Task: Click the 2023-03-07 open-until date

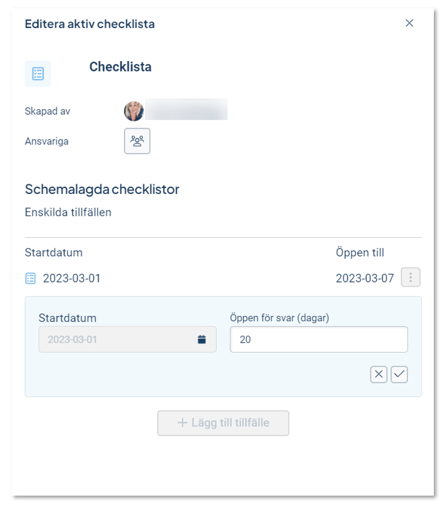Action: tap(365, 278)
